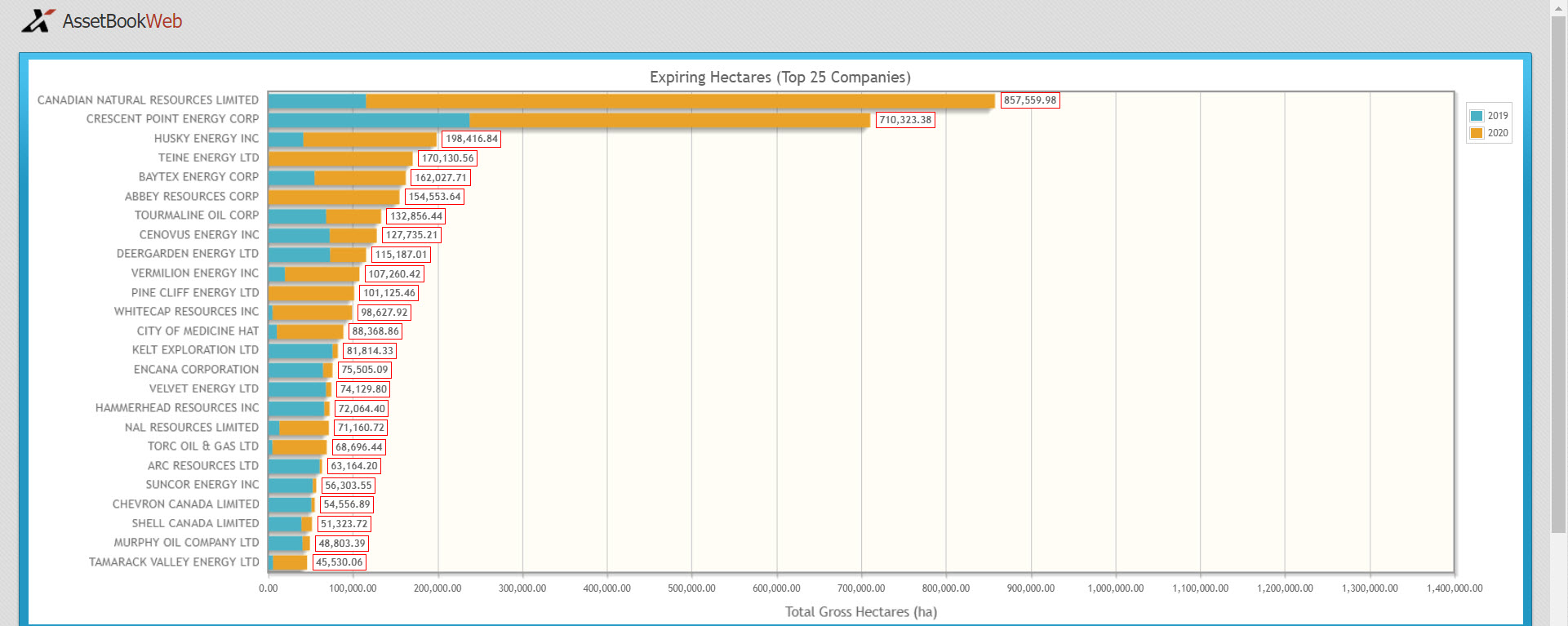Click the 75,505.09 value label

tap(365, 370)
